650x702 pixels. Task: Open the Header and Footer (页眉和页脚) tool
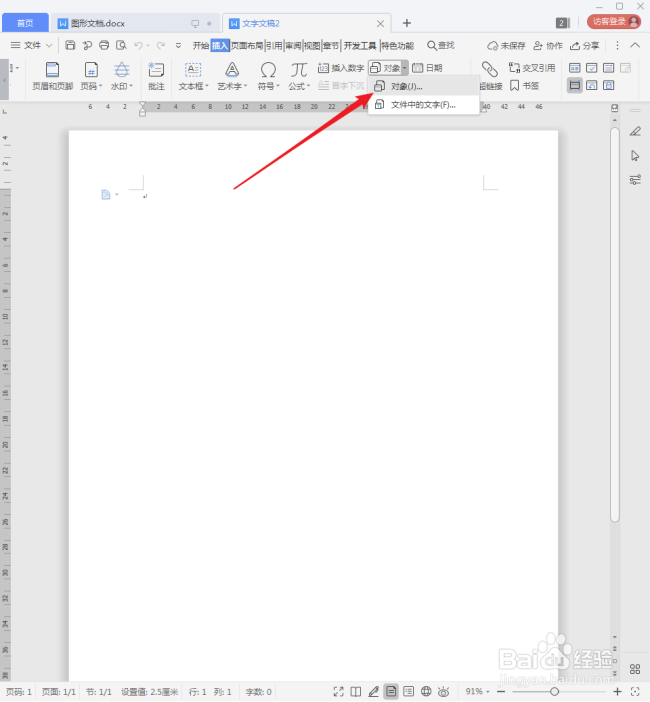point(52,76)
